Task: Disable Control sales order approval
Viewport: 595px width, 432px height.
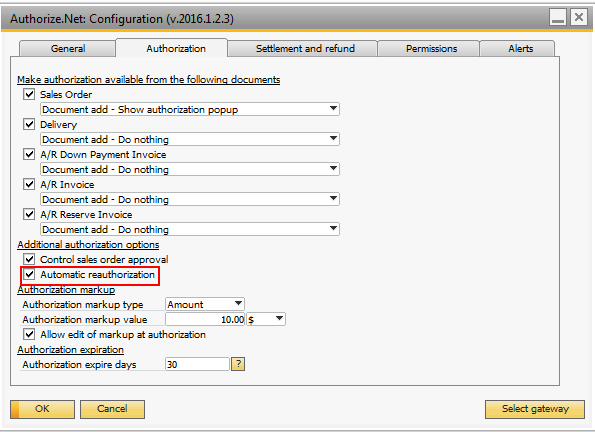Action: click(29, 259)
